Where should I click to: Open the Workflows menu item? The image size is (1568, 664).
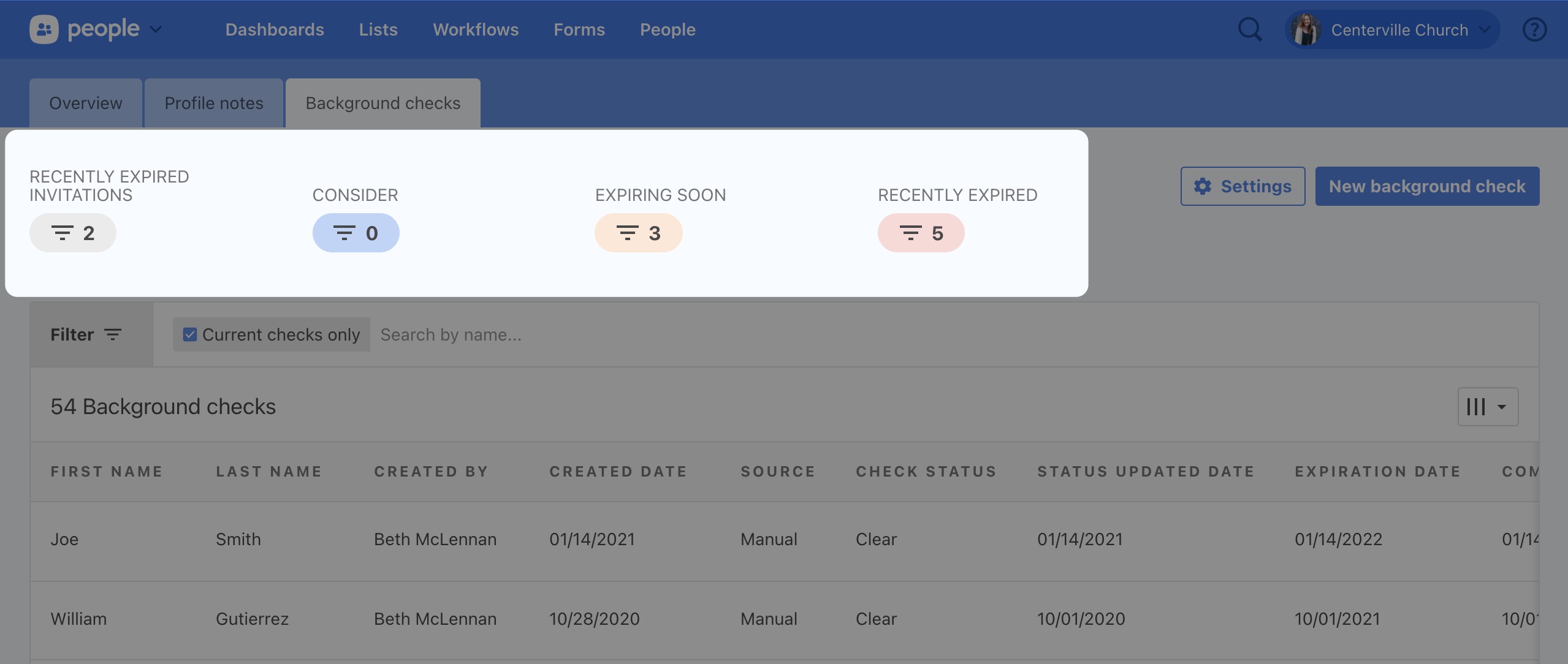point(476,29)
